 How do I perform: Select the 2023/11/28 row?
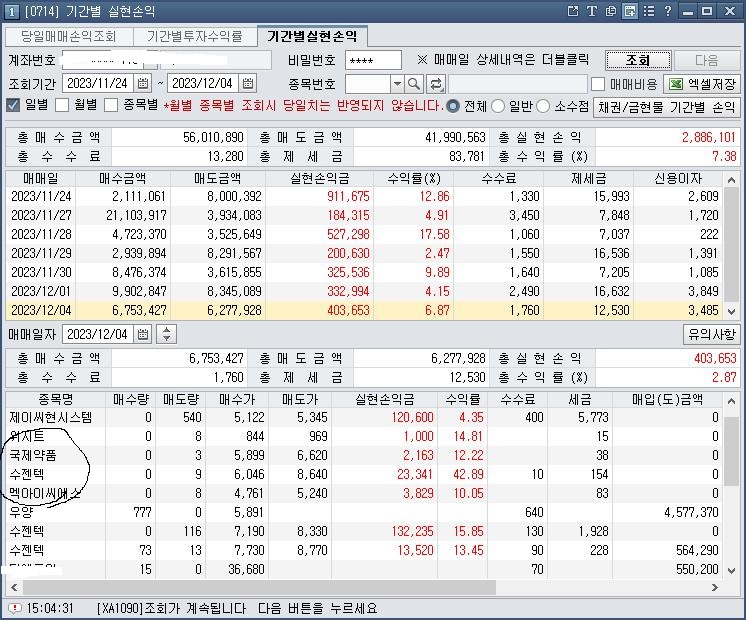coord(365,234)
